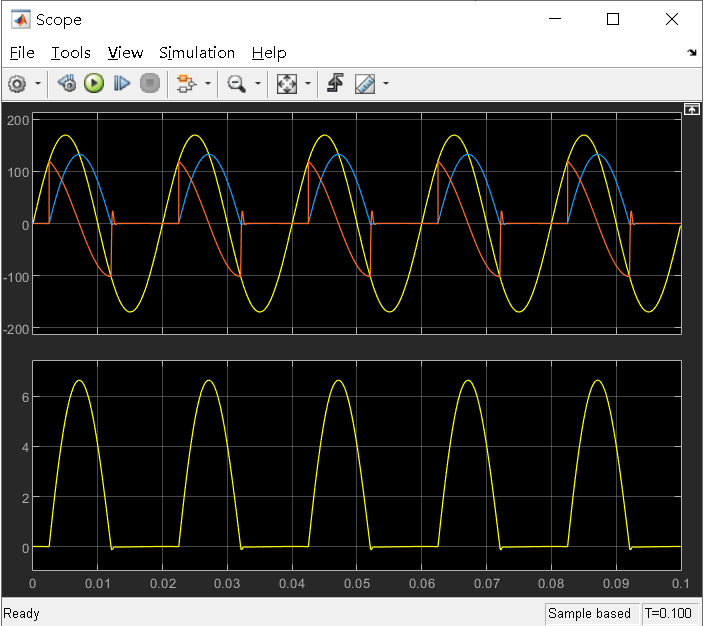The height and width of the screenshot is (626, 705).
Task: Open Configuration Properties gear icon
Action: coord(18,84)
